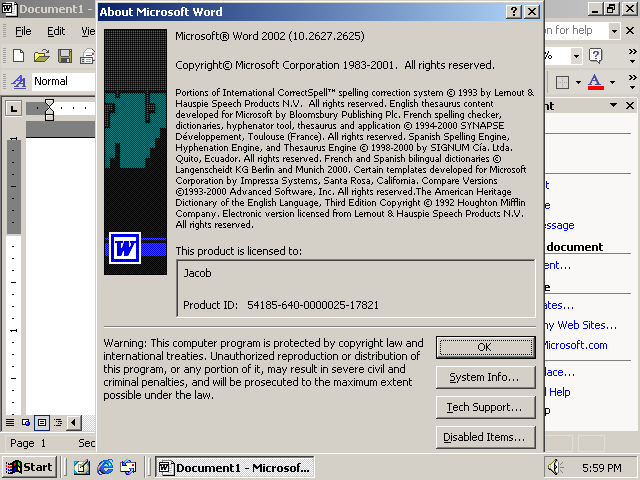This screenshot has height=480, width=640.
Task: Switch to Outline View icon
Action: coord(58,422)
